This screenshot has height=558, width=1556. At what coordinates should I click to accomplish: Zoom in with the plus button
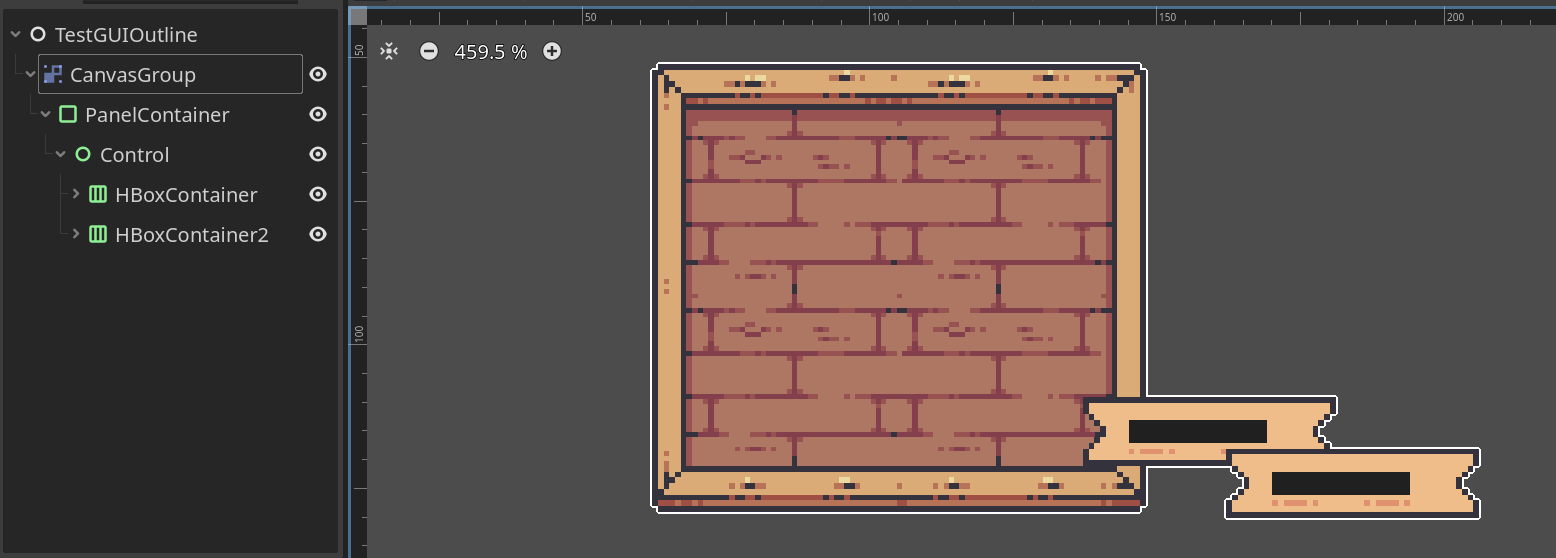(552, 51)
